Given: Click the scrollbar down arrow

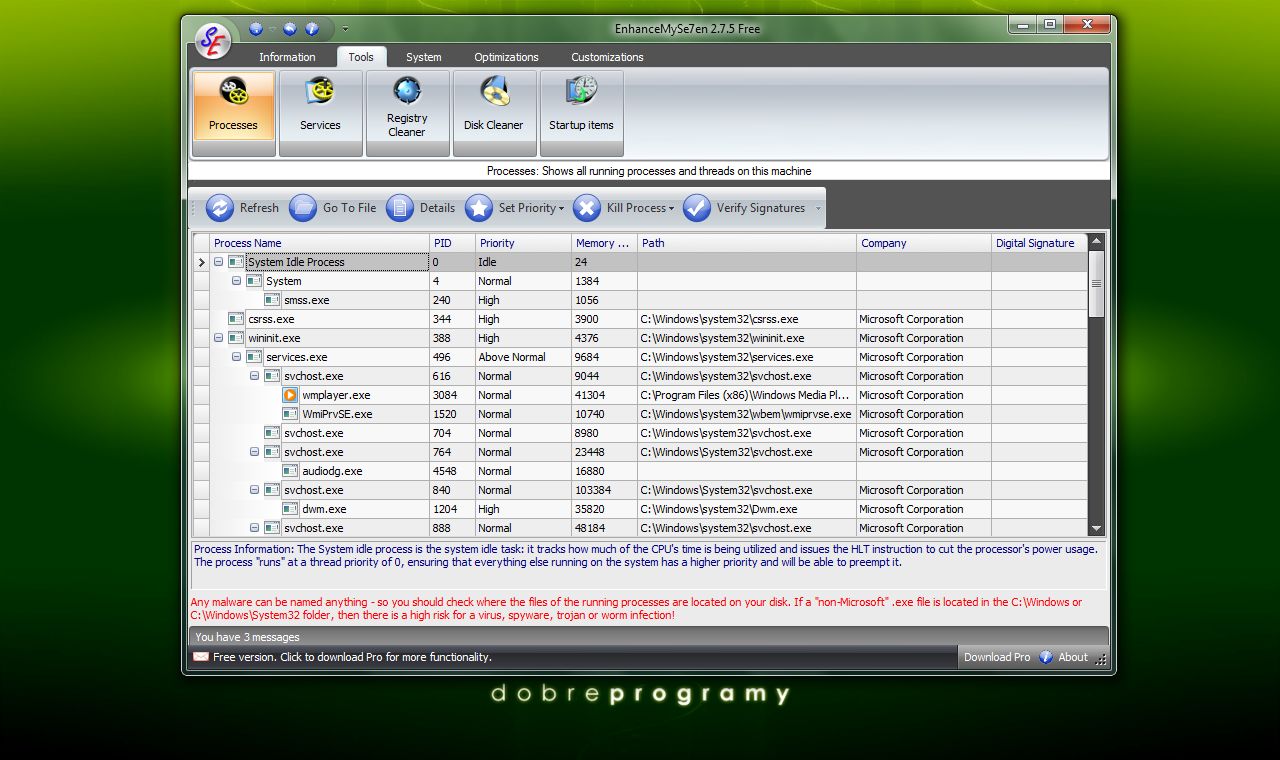Looking at the screenshot, I should (x=1096, y=528).
